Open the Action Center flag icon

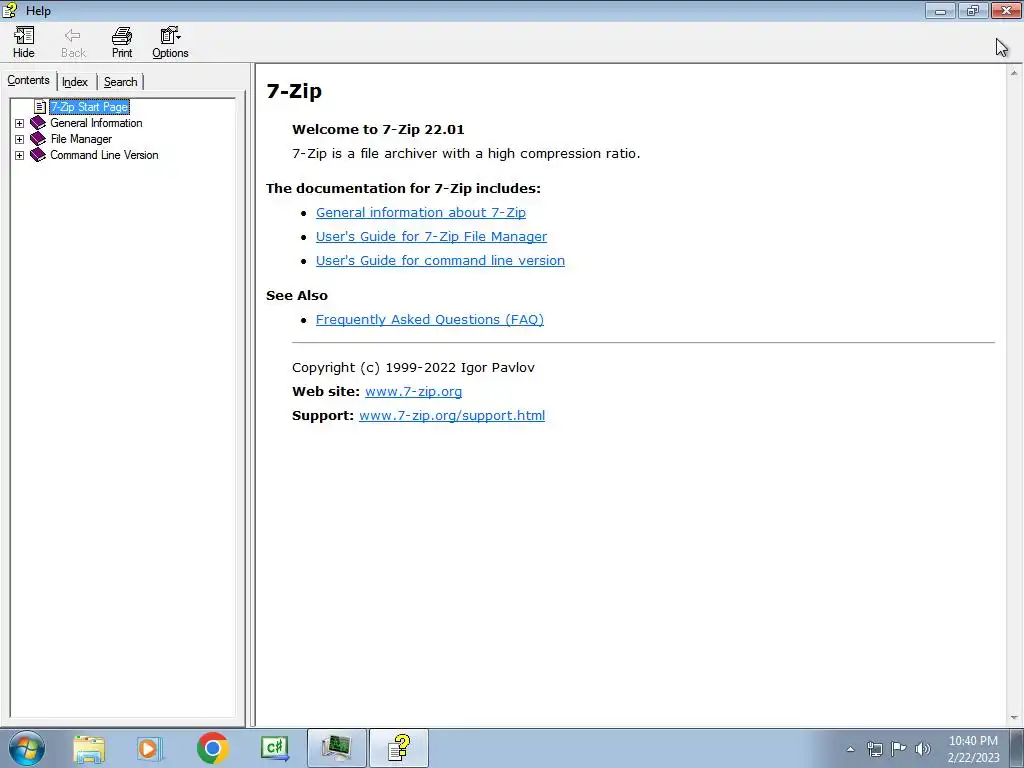899,749
